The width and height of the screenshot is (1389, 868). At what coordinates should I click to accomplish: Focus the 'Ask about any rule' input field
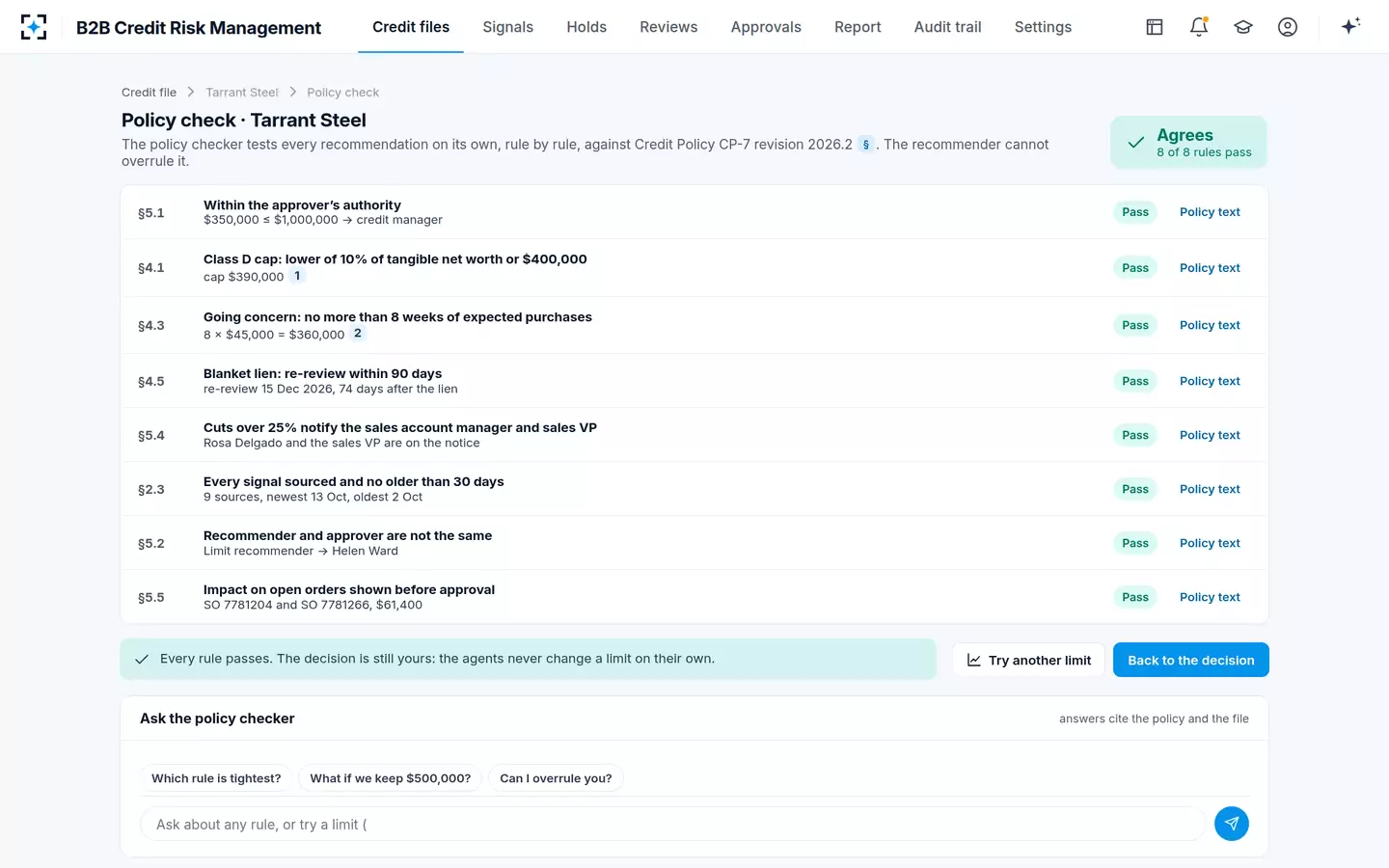coord(672,825)
